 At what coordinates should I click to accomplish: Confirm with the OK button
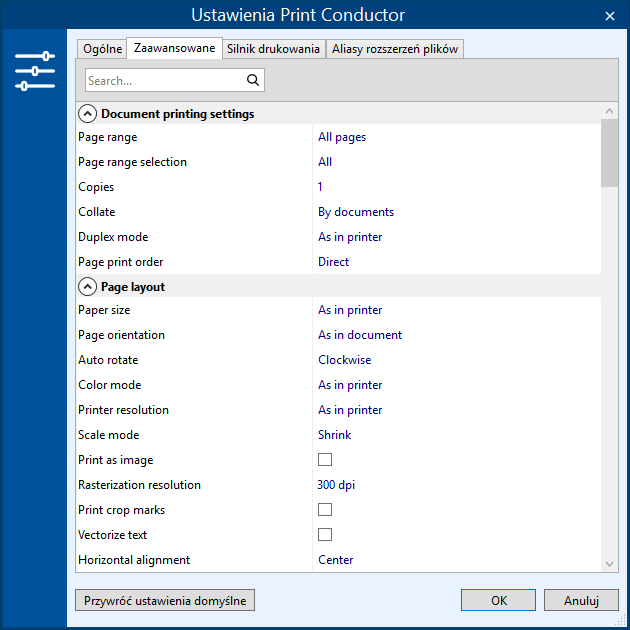tap(498, 600)
